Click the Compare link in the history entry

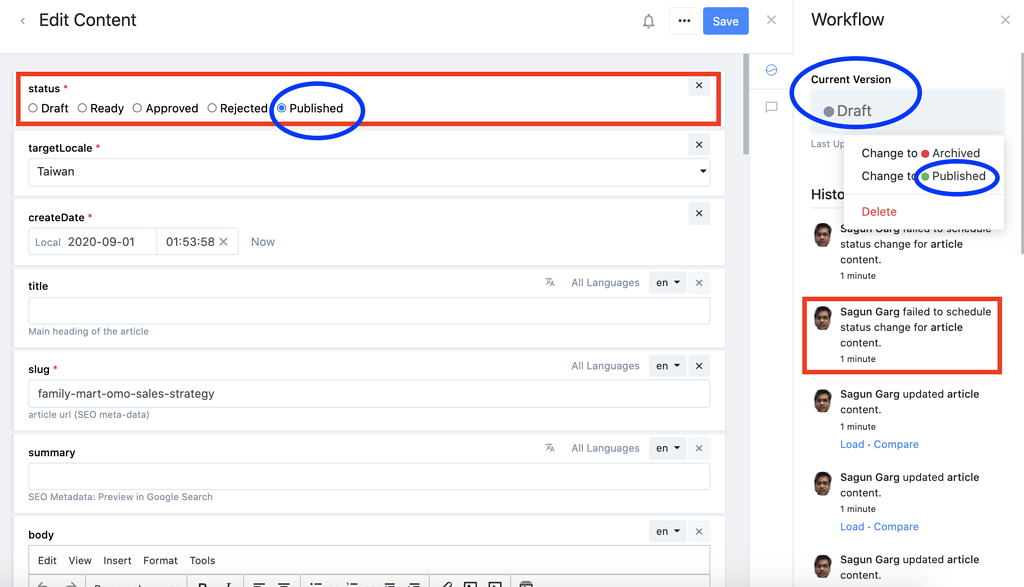point(896,444)
